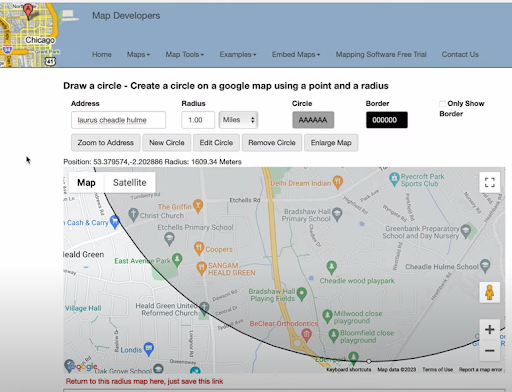Screen dimensions: 512x392
Task: Click the Heald Green United Reformed Church marker
Action: [x=204, y=308]
